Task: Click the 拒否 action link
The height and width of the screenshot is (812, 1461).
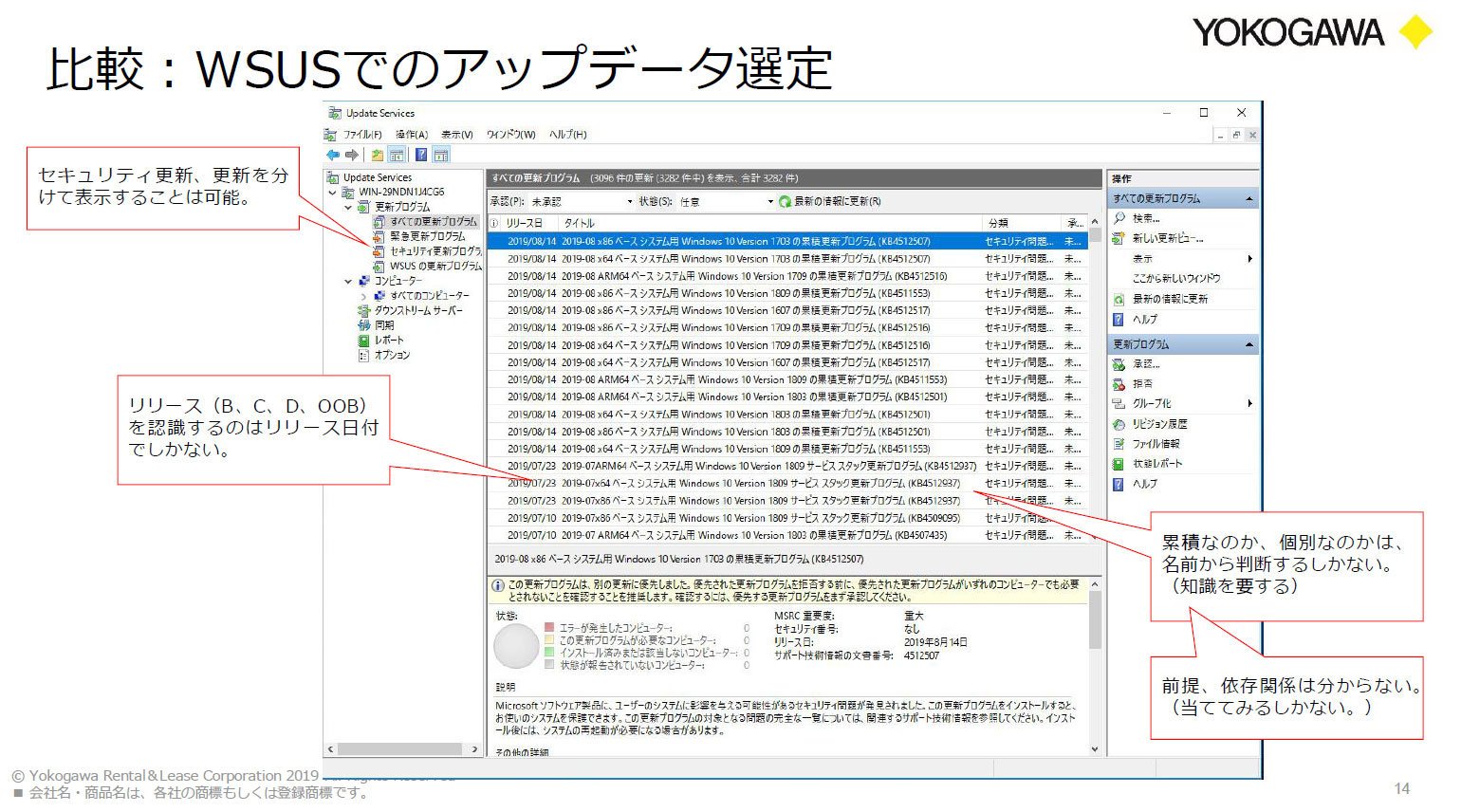Action: [1142, 384]
